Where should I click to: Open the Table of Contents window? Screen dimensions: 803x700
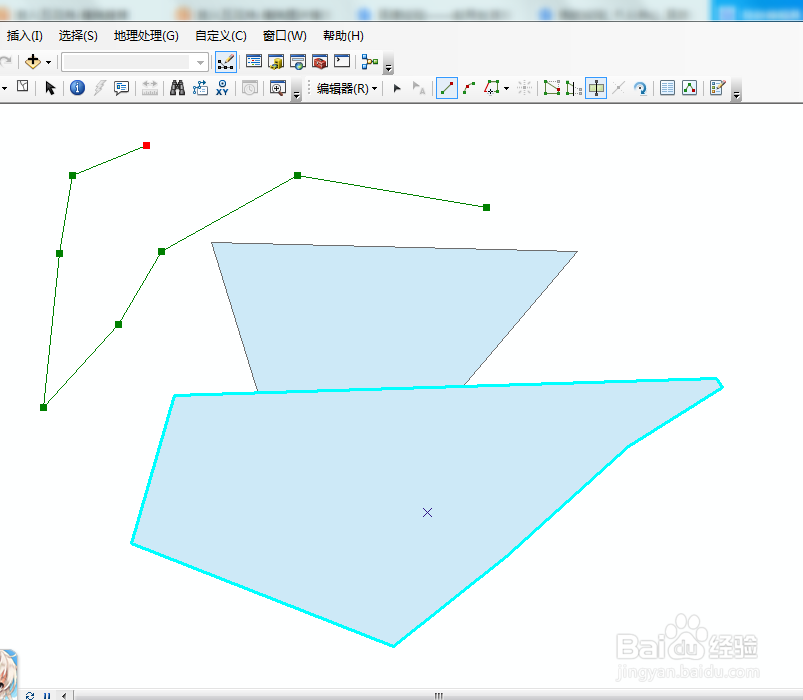[253, 62]
